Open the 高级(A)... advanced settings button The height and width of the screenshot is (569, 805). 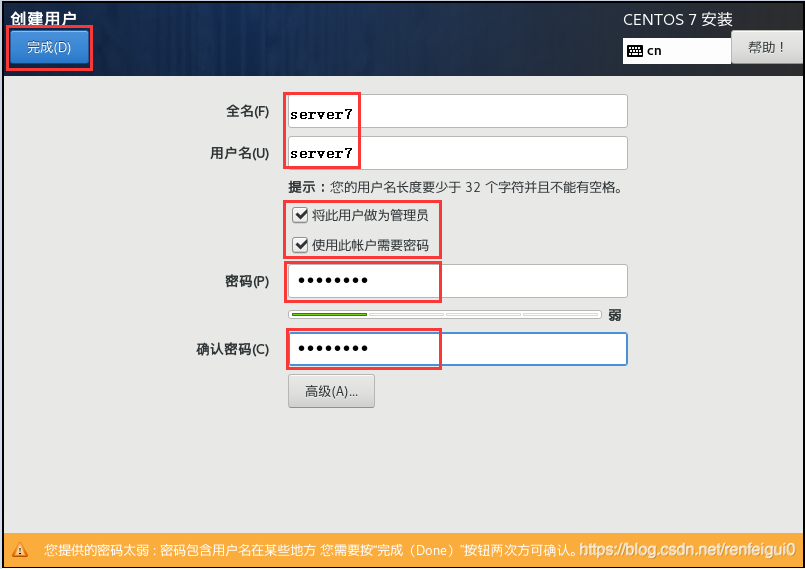click(x=331, y=391)
